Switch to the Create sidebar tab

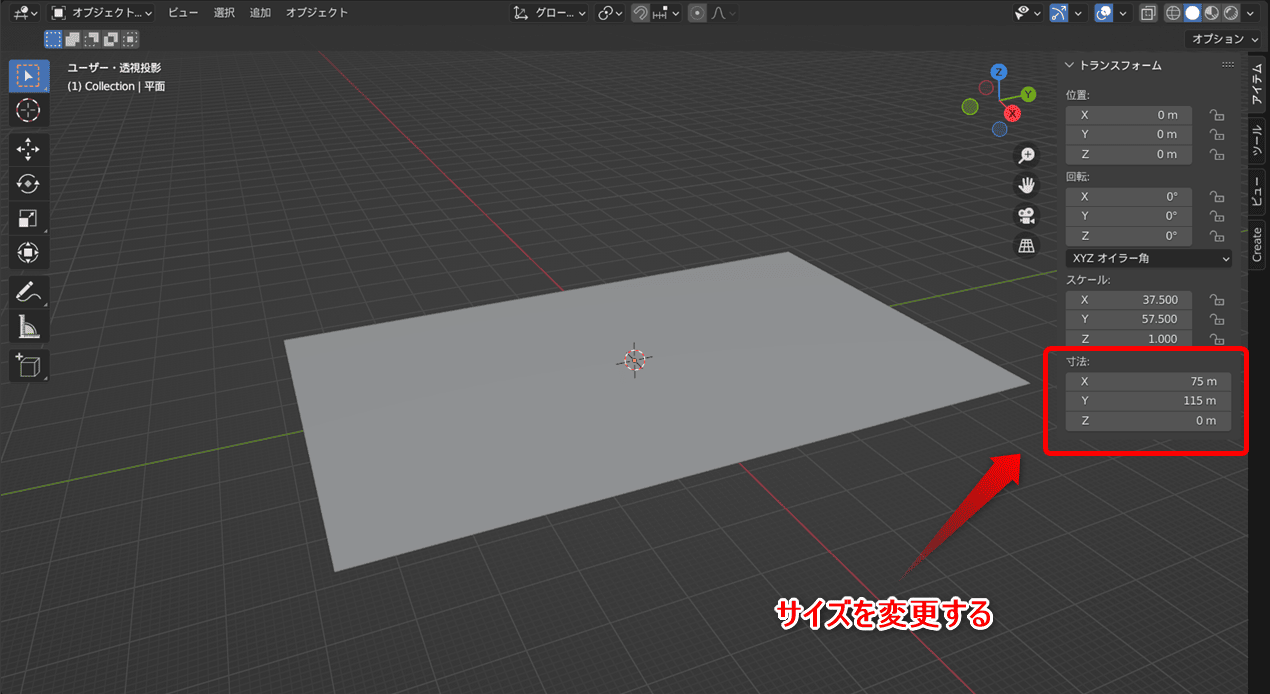(x=1257, y=244)
